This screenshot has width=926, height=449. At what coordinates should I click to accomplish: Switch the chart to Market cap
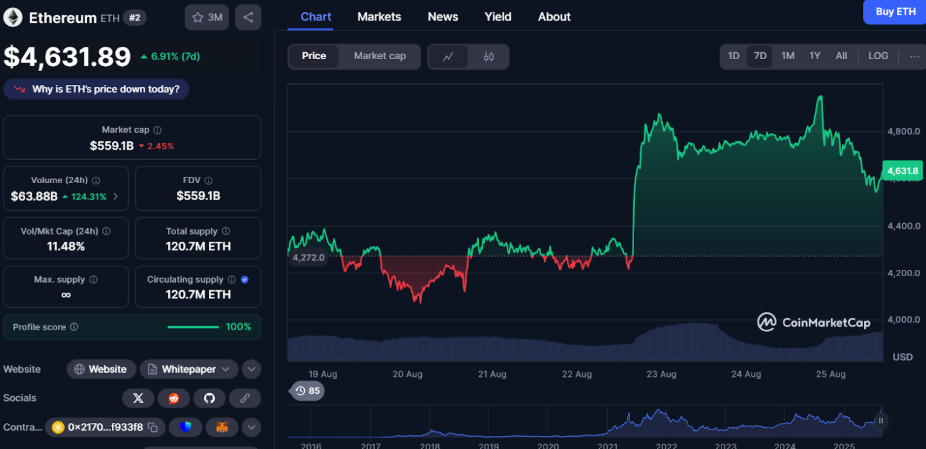[x=379, y=56]
